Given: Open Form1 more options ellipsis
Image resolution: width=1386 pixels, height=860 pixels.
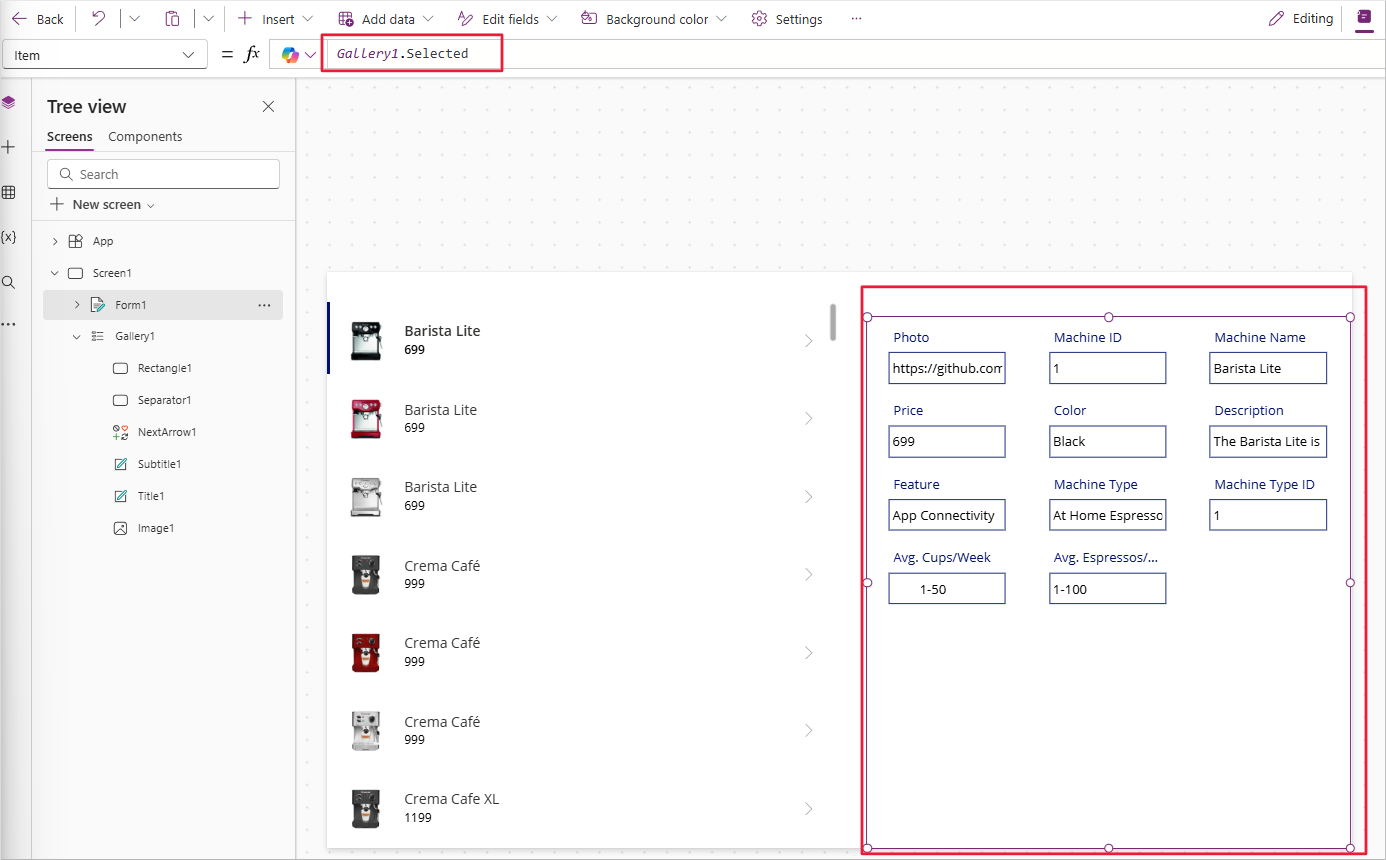Looking at the screenshot, I should [x=264, y=305].
